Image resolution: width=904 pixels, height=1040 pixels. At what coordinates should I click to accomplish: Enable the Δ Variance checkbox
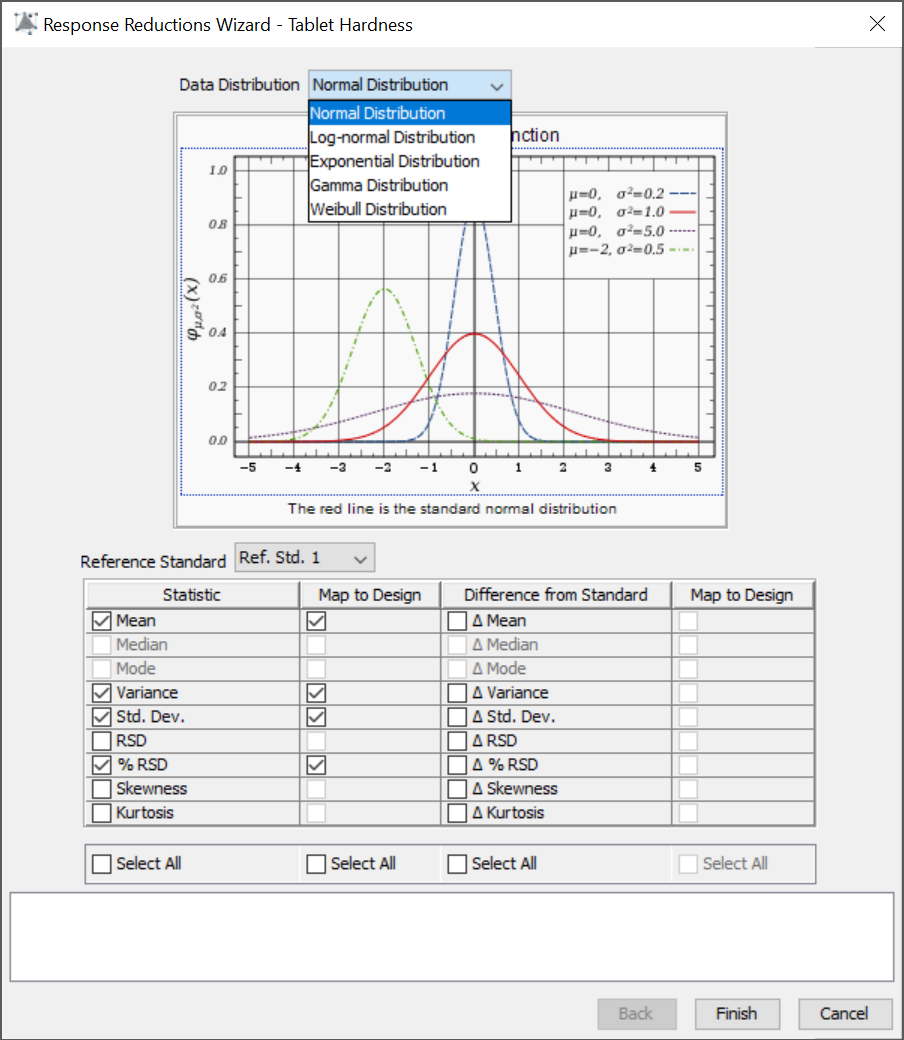pyautogui.click(x=457, y=693)
